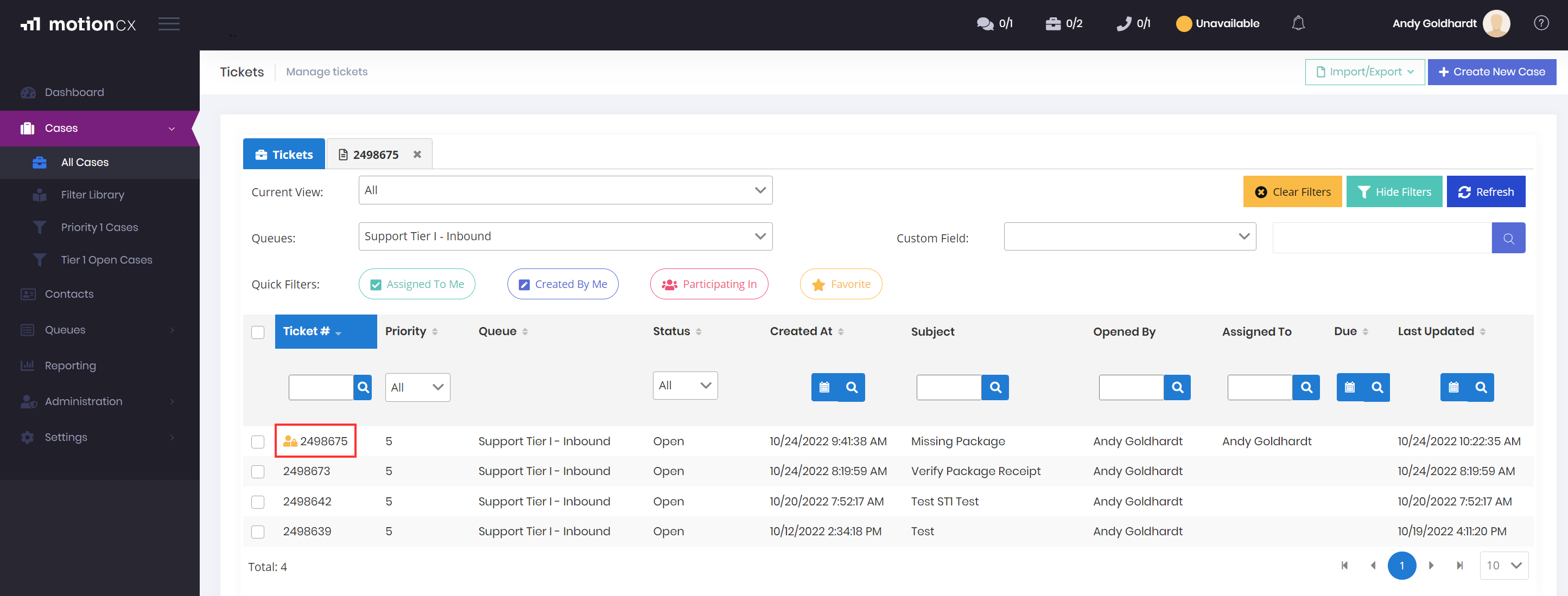Expand the Settings sidebar menu
The image size is (1568, 596).
coord(100,437)
